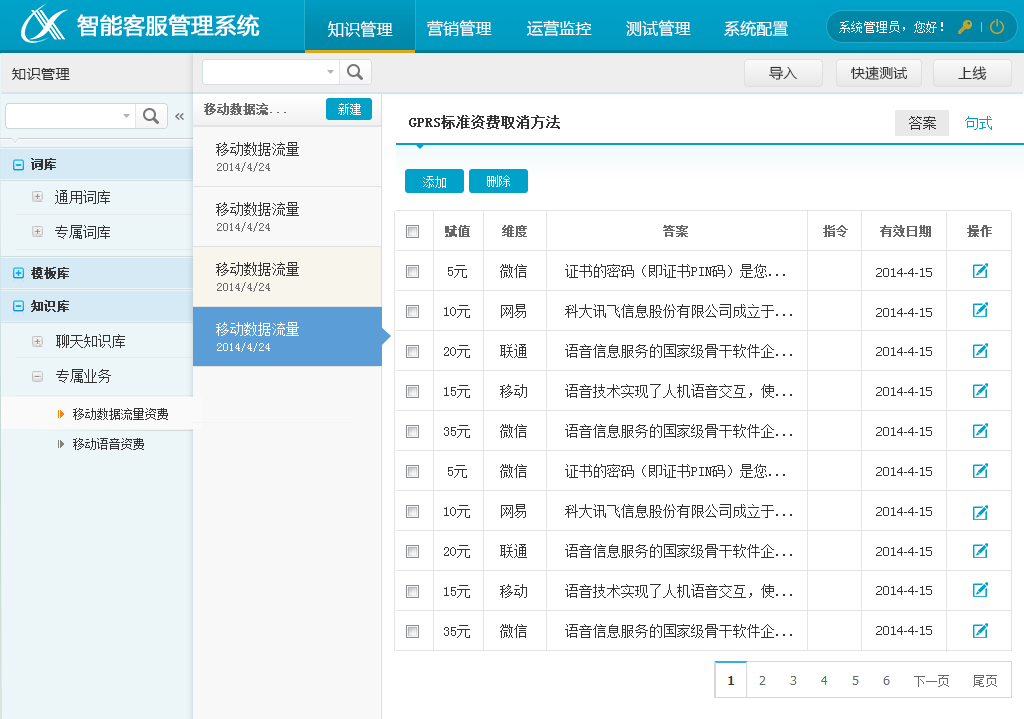Switch to 营销管理 tab
Image resolution: width=1024 pixels, height=719 pixels.
[459, 28]
